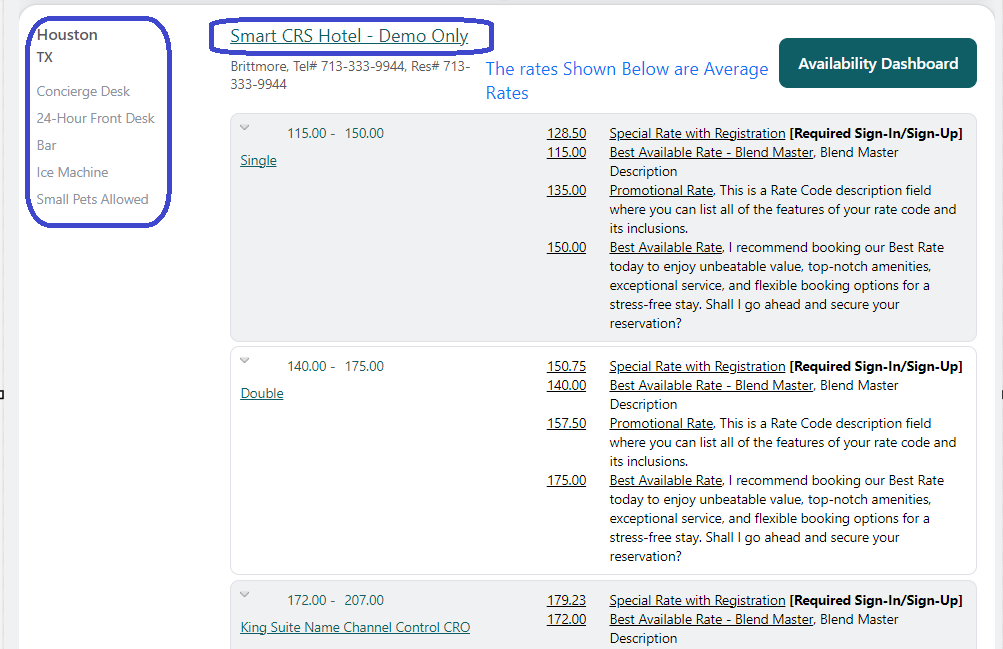Open Special Rate with Registration in King Suite card
The image size is (1003, 649).
pos(697,600)
